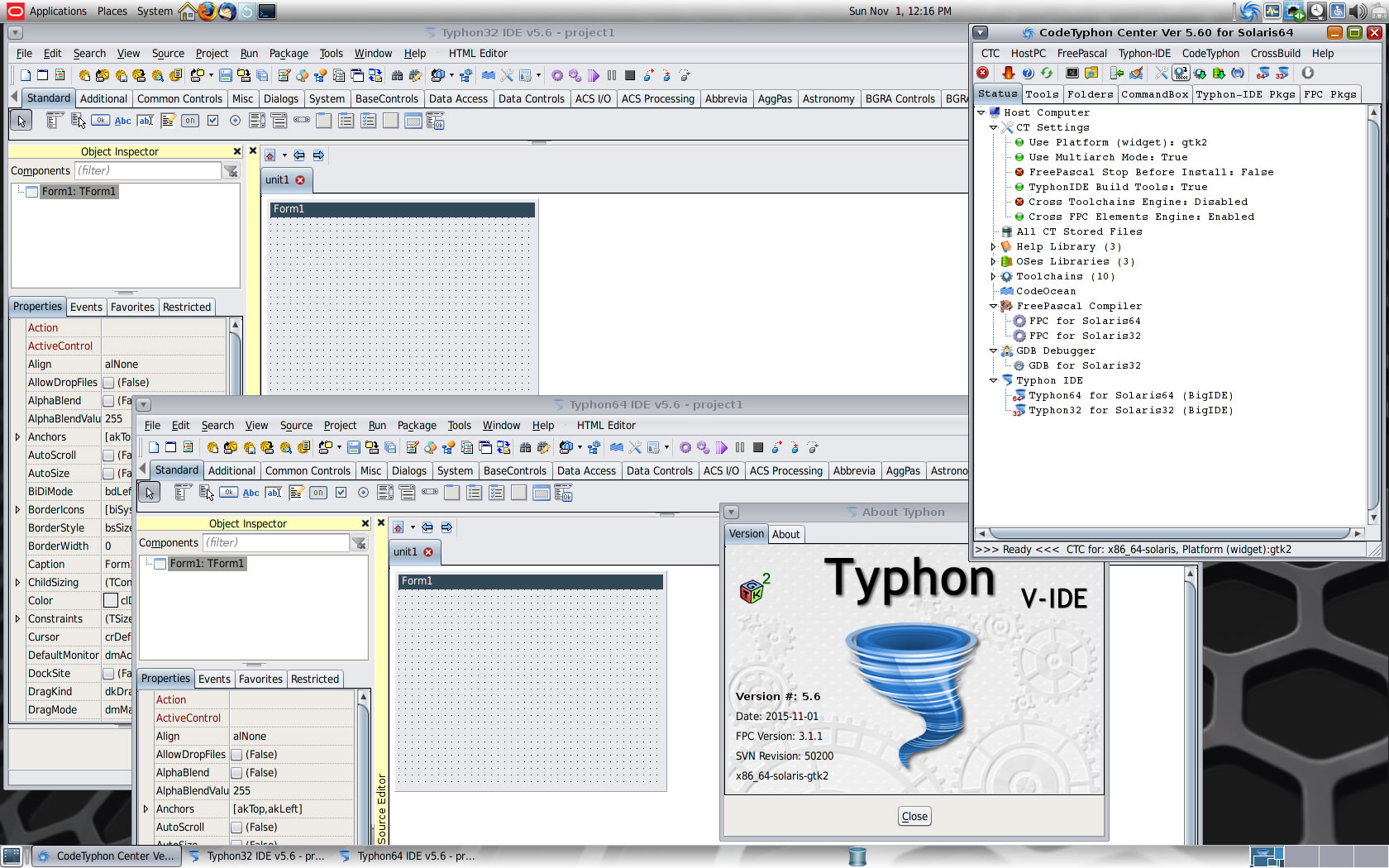Viewport: 1389px width, 868px height.
Task: Collapse the Host Computer tree node
Action: (981, 112)
